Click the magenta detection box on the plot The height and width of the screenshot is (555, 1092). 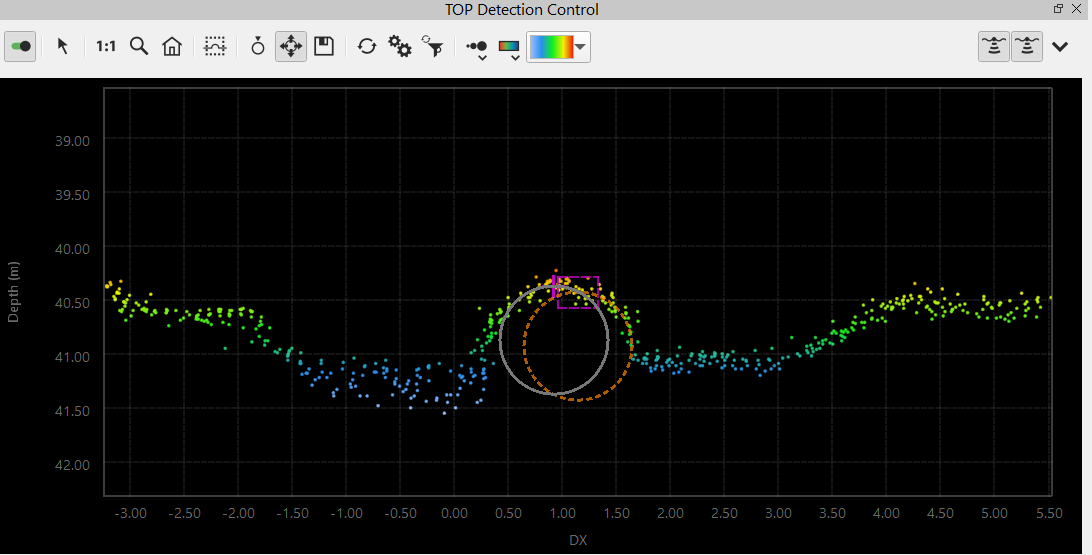coord(580,293)
